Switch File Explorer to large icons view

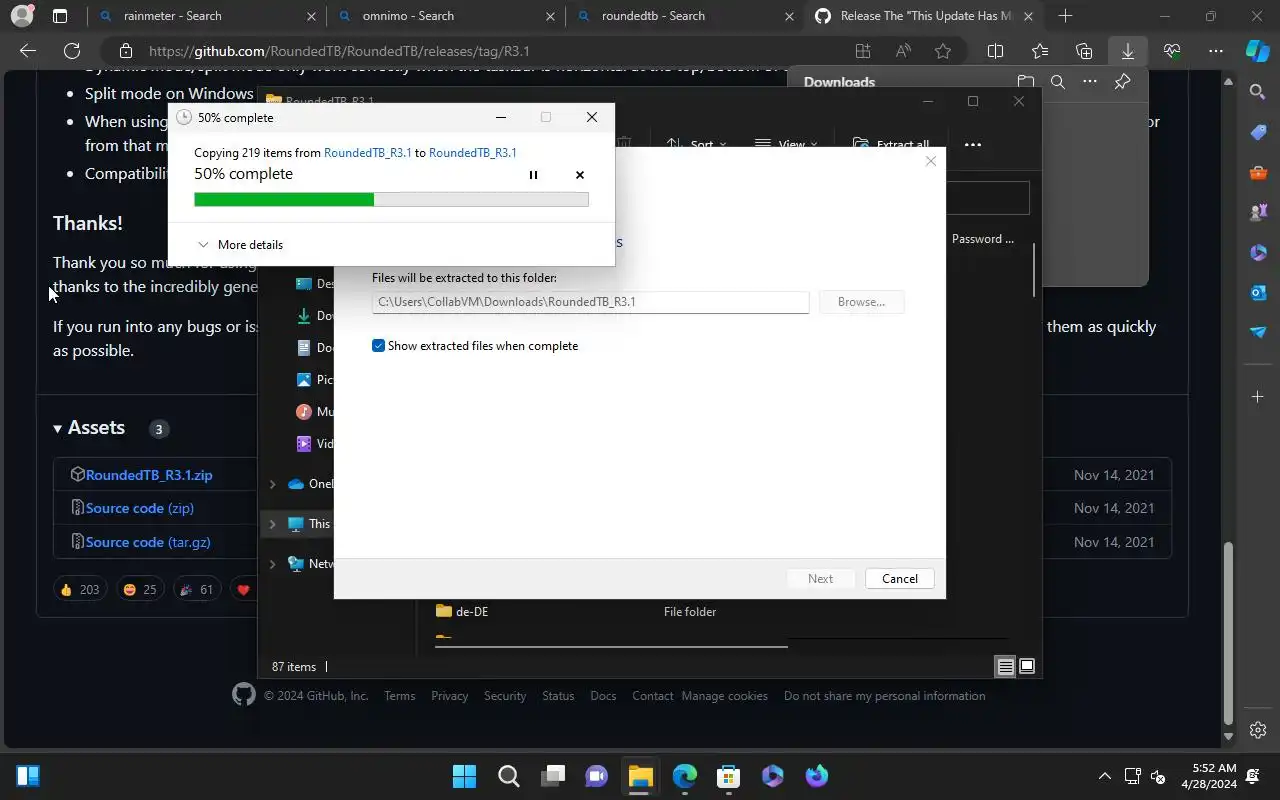tap(1027, 667)
